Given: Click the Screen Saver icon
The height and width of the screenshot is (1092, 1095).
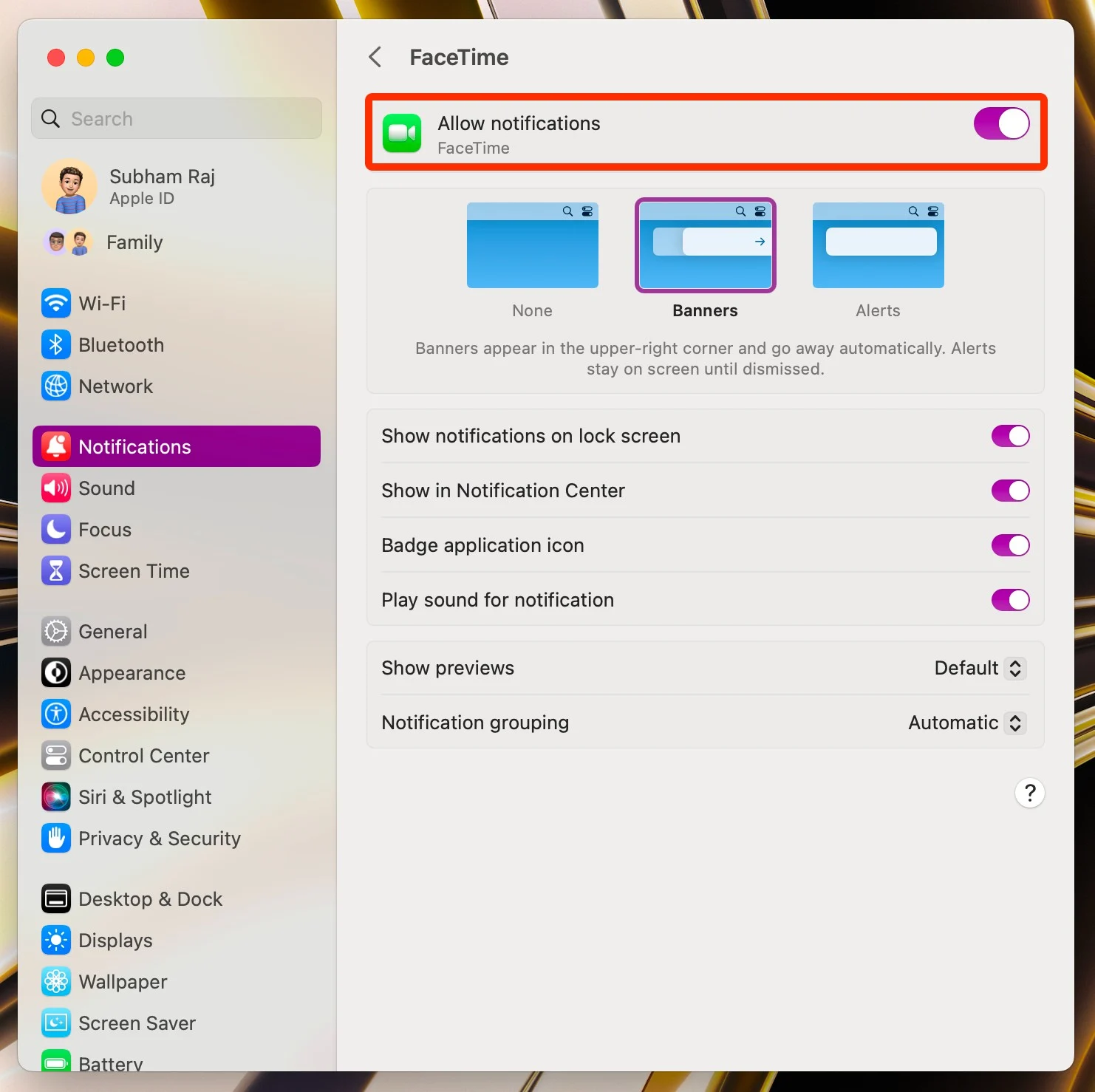Looking at the screenshot, I should (x=56, y=1023).
